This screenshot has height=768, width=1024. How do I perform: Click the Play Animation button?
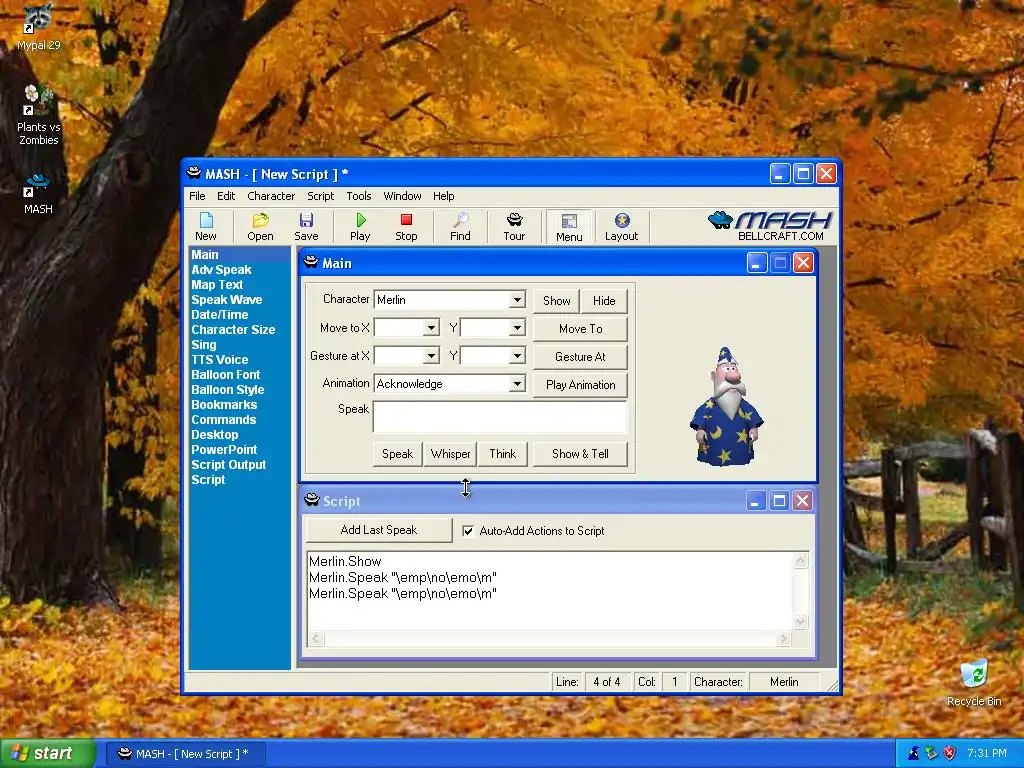pyautogui.click(x=581, y=385)
